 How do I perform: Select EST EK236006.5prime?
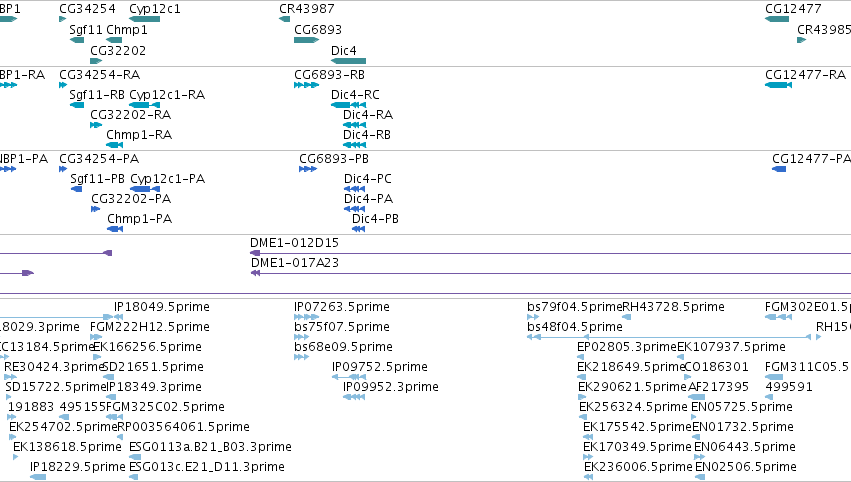pos(638,467)
